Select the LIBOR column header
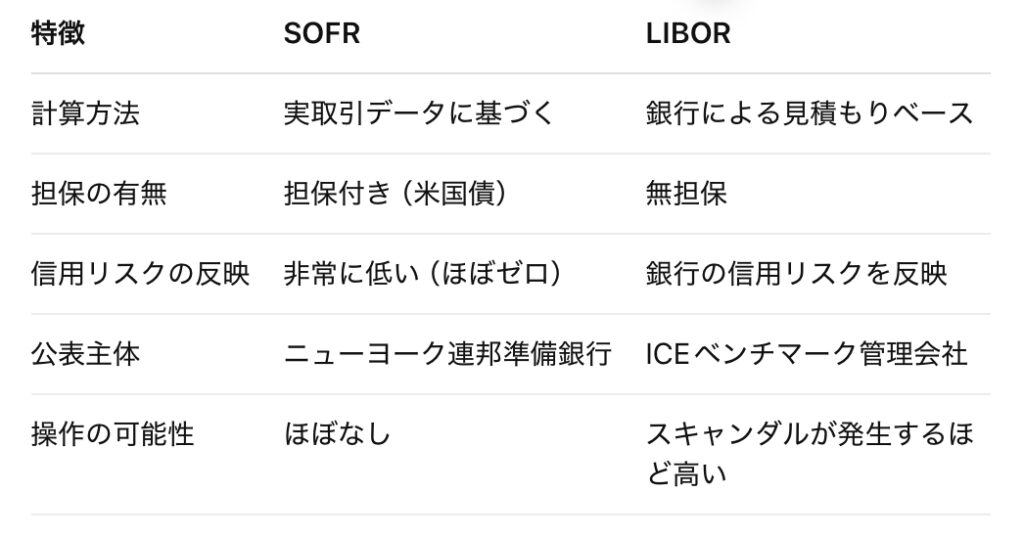 click(x=688, y=33)
